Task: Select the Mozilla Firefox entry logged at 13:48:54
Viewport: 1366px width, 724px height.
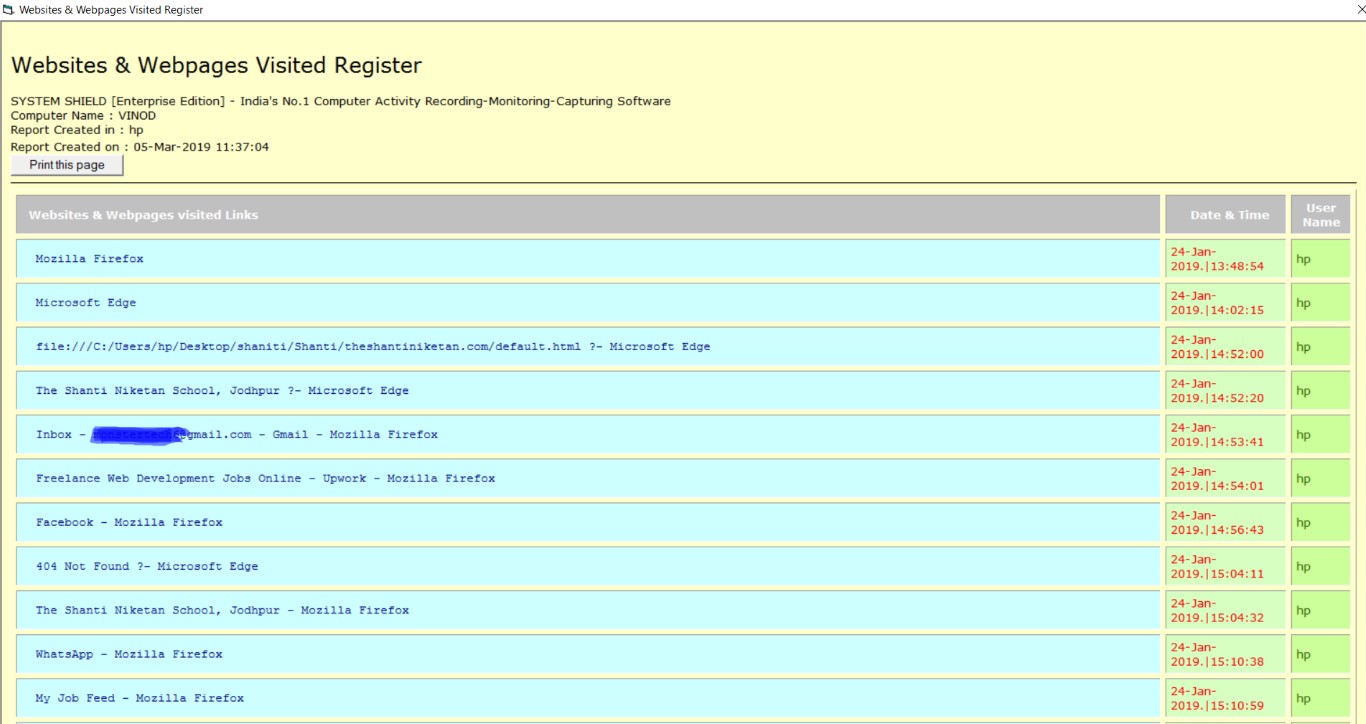Action: pos(588,259)
